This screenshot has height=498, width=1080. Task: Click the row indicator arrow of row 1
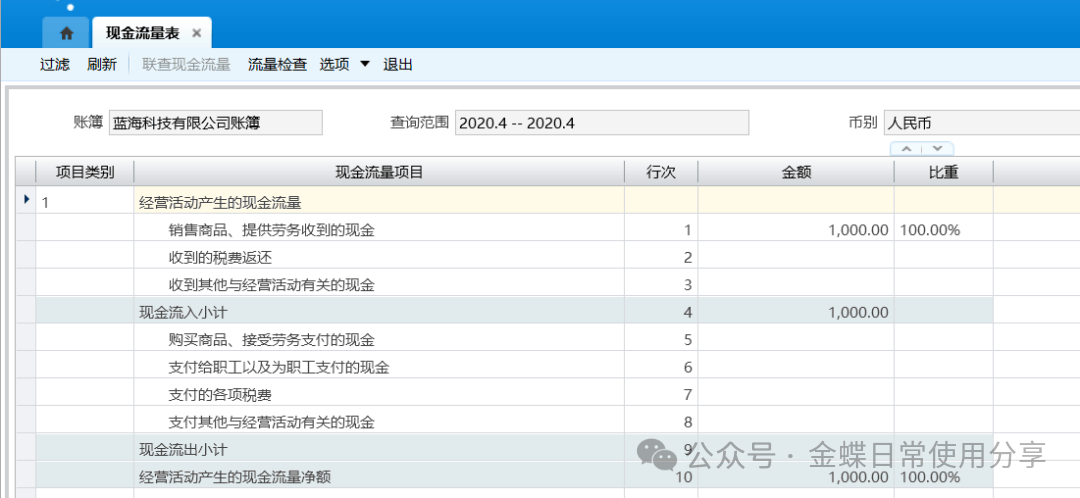click(26, 201)
